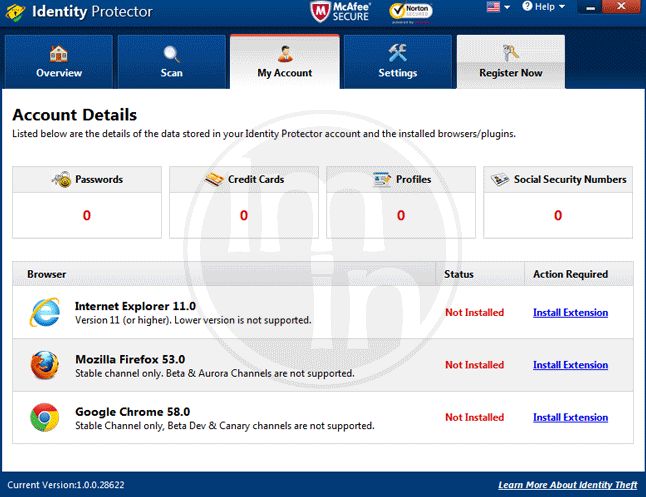
Task: Open the Scan tab
Action: click(x=172, y=62)
